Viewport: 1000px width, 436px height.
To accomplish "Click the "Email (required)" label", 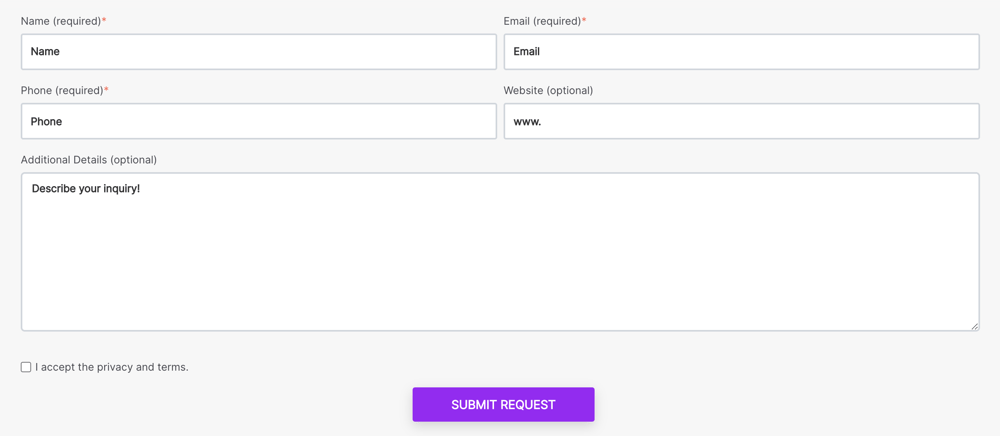I will click(x=542, y=21).
